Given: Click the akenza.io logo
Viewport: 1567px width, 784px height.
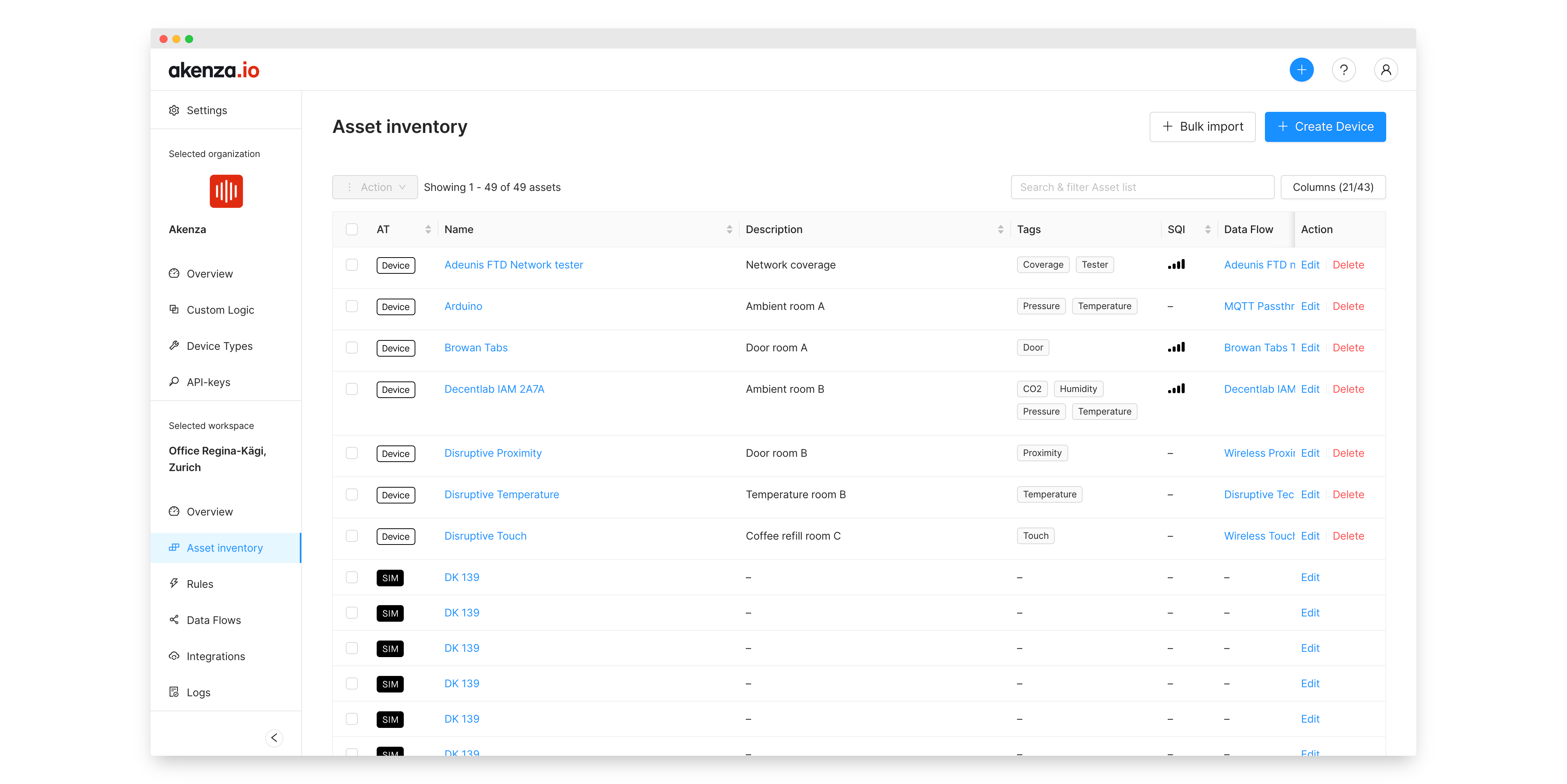Looking at the screenshot, I should [x=214, y=70].
